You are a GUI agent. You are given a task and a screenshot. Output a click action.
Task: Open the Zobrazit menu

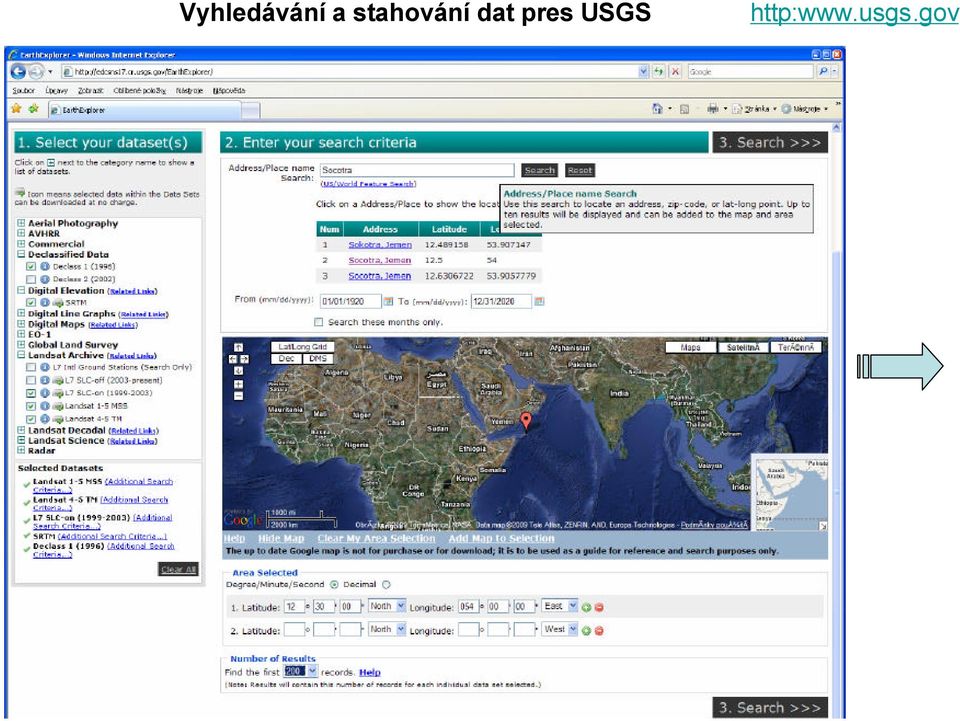90,91
